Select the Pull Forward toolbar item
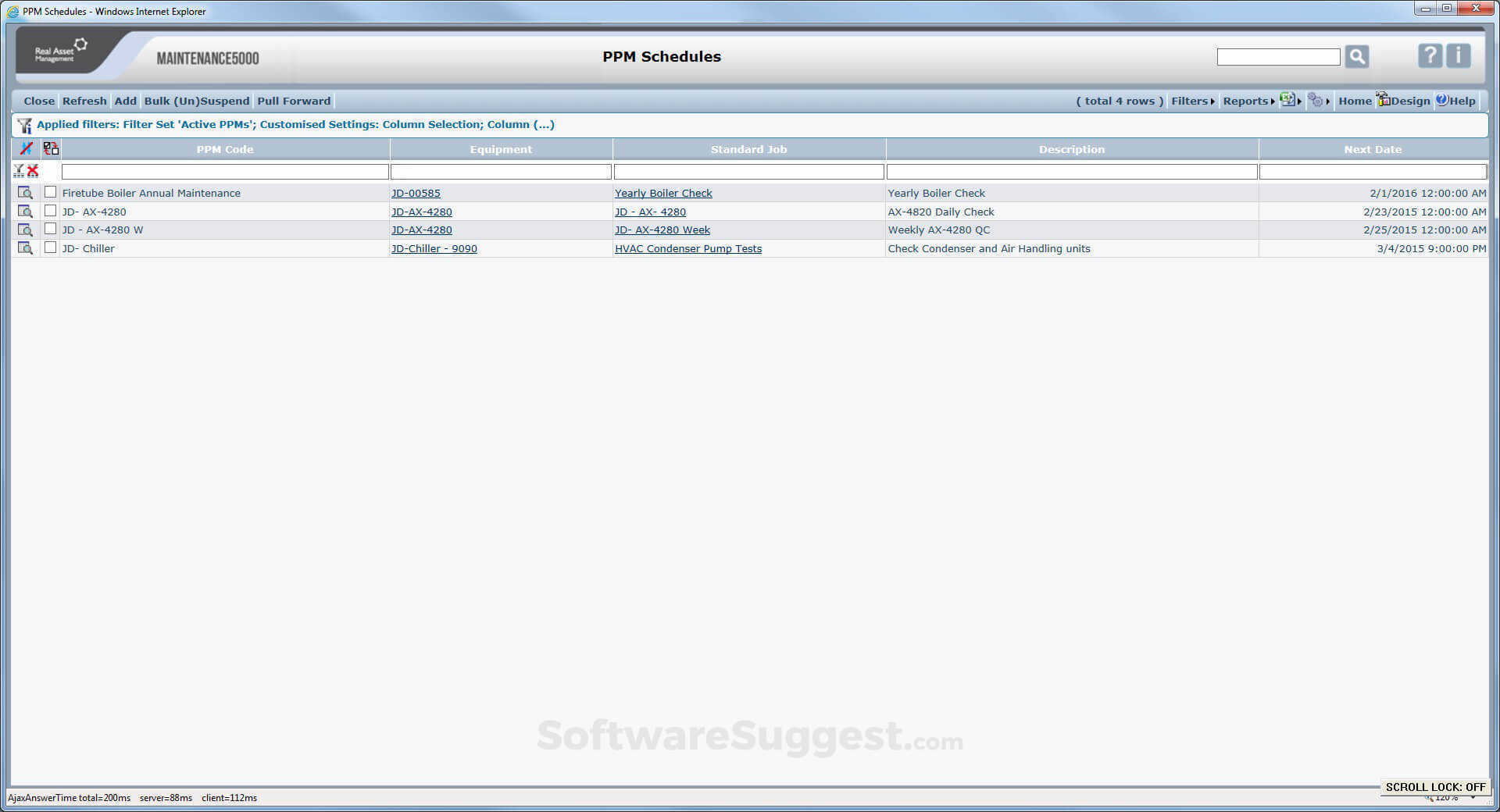This screenshot has height=812, width=1500. click(294, 101)
